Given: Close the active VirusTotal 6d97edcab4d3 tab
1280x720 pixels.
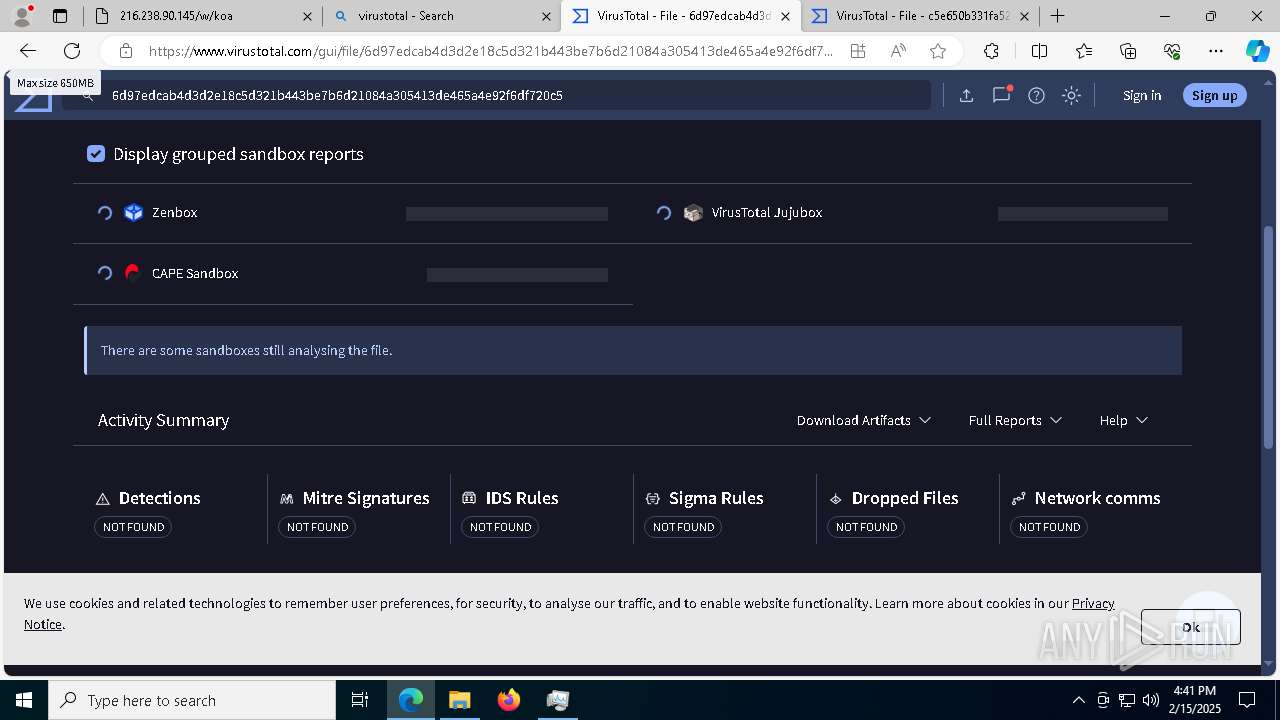Looking at the screenshot, I should (785, 16).
